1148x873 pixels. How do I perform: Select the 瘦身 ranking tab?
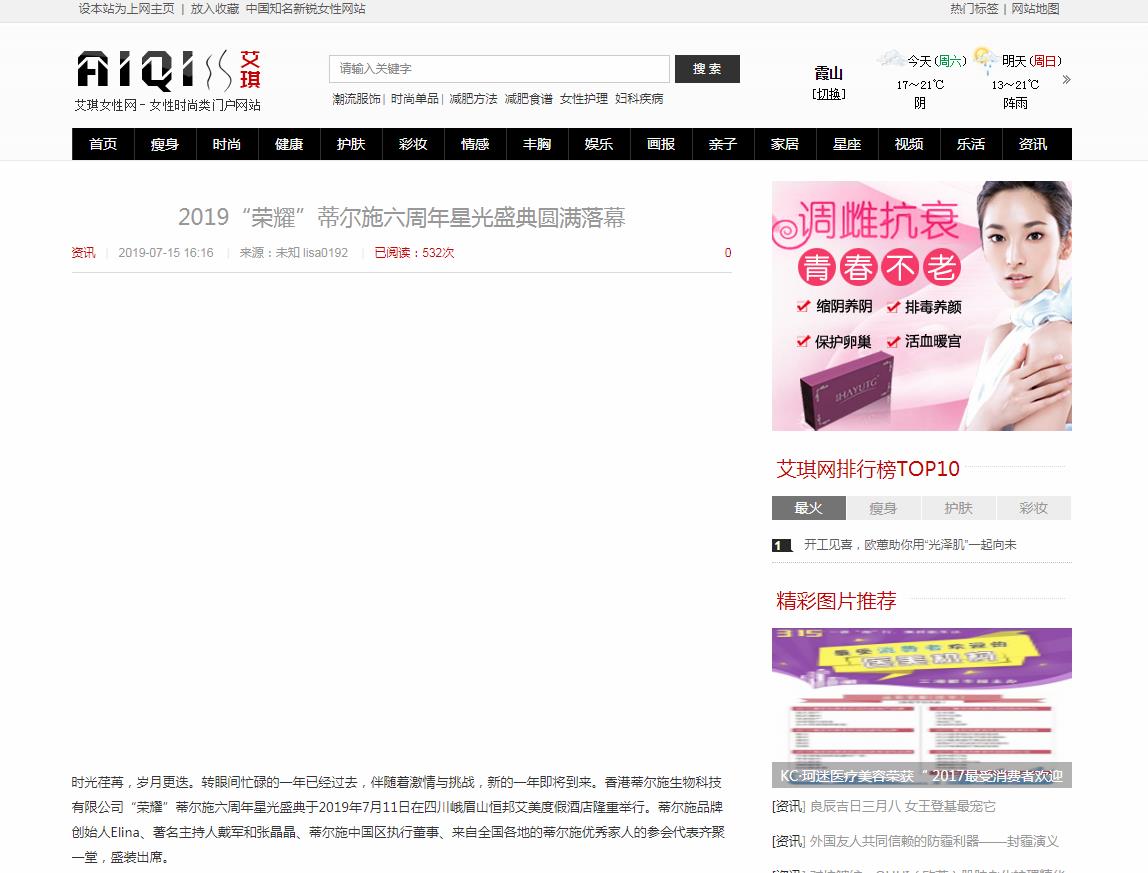pos(883,508)
